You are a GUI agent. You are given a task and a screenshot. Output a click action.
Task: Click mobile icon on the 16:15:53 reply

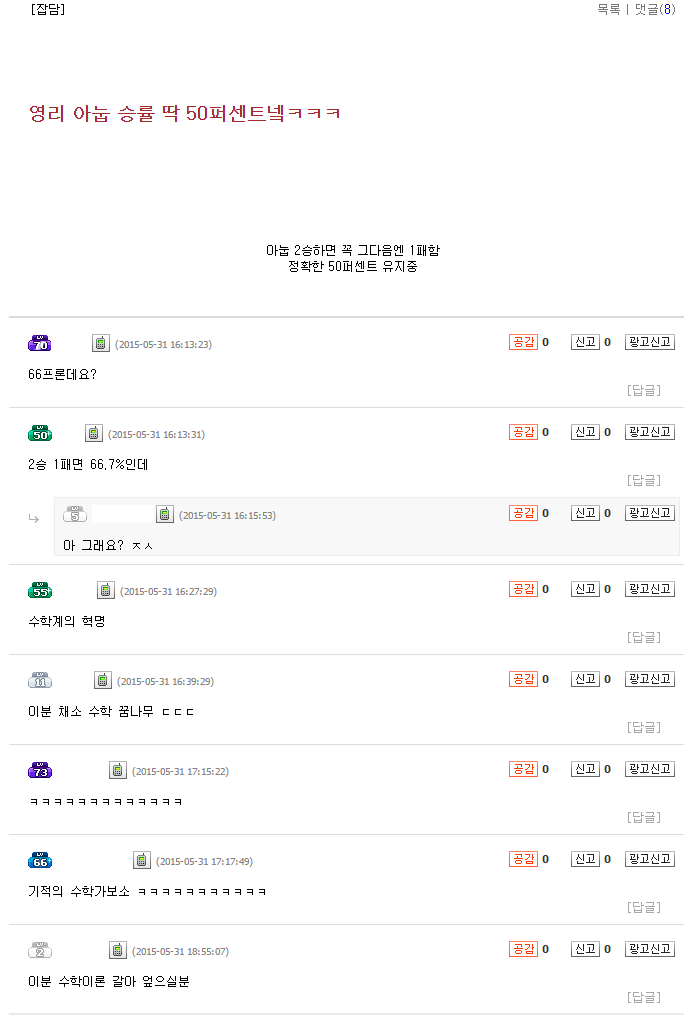(165, 515)
